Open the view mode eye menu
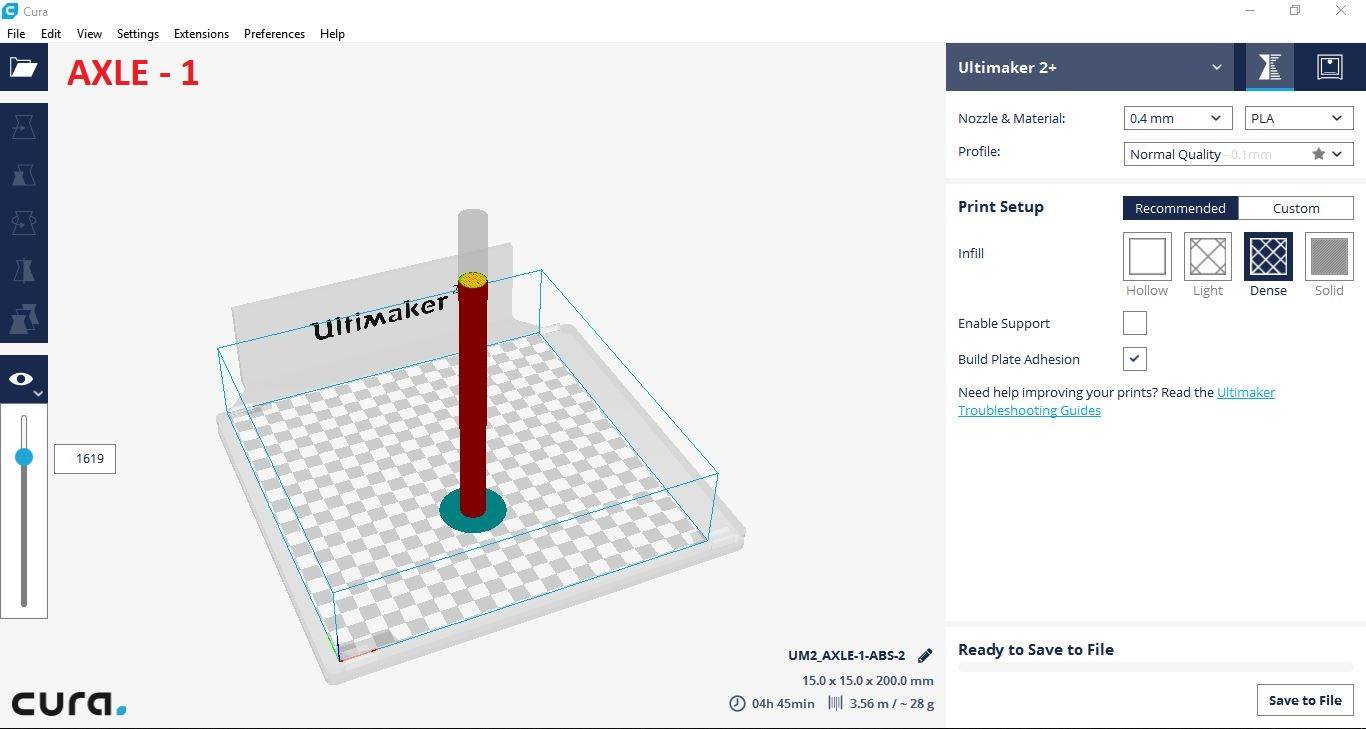The height and width of the screenshot is (729, 1366). [x=23, y=380]
